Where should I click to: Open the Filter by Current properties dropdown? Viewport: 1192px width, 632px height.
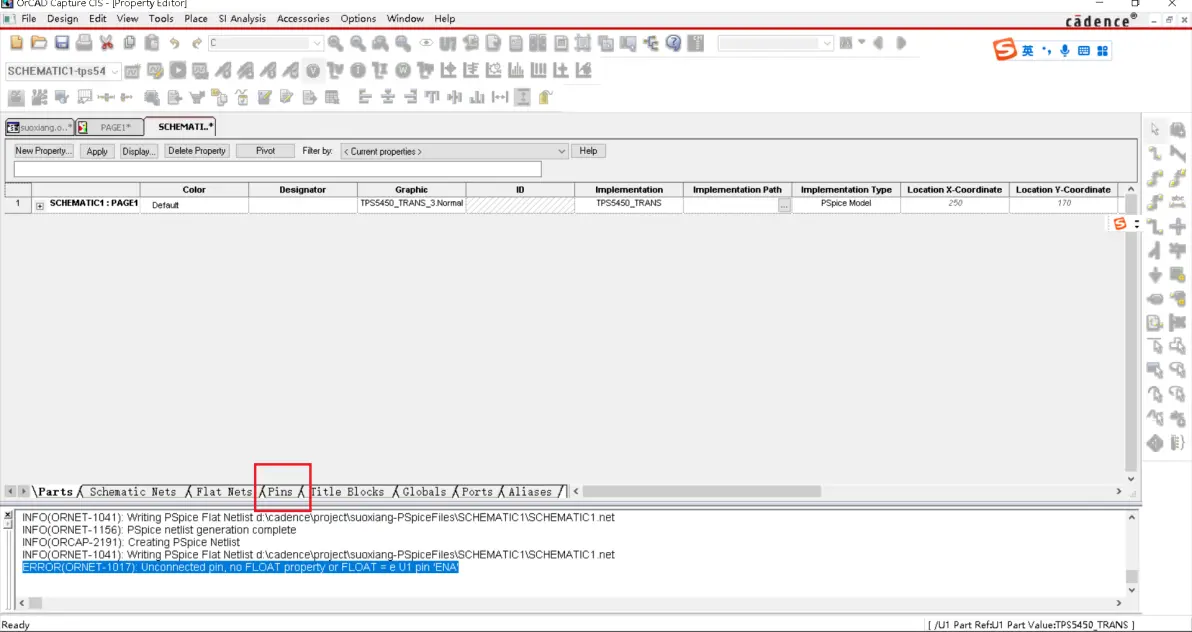pos(455,151)
